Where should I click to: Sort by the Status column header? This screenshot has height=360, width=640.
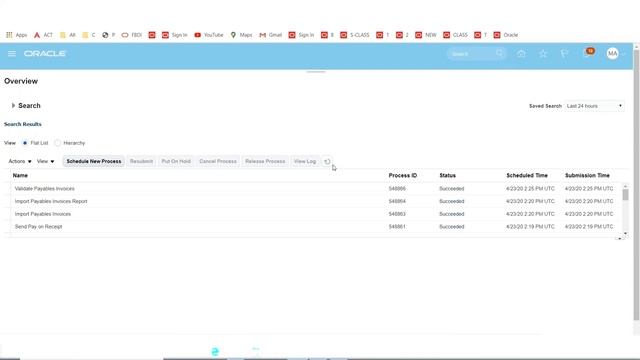pyautogui.click(x=447, y=176)
